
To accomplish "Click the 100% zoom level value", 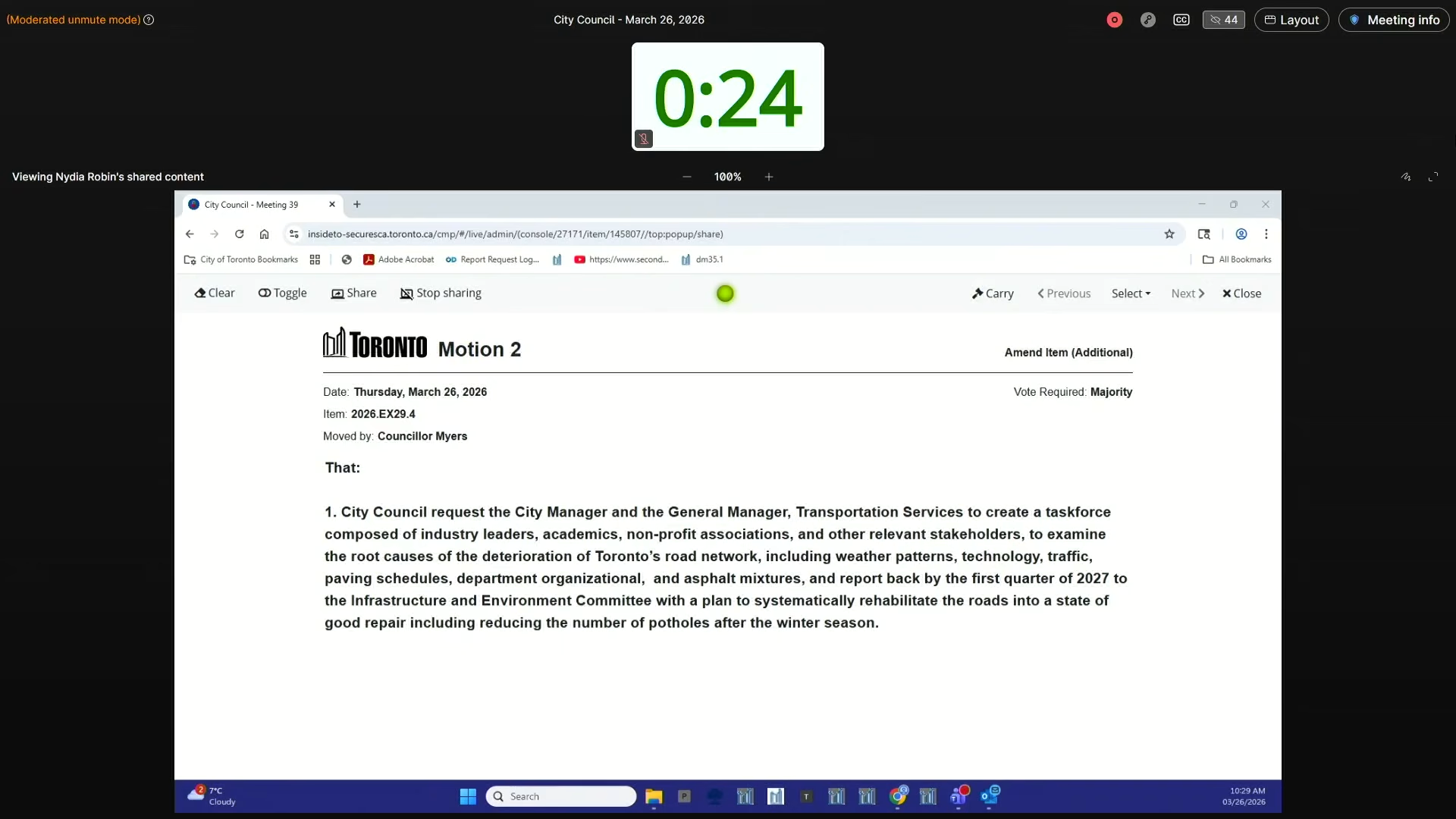I will 728,177.
